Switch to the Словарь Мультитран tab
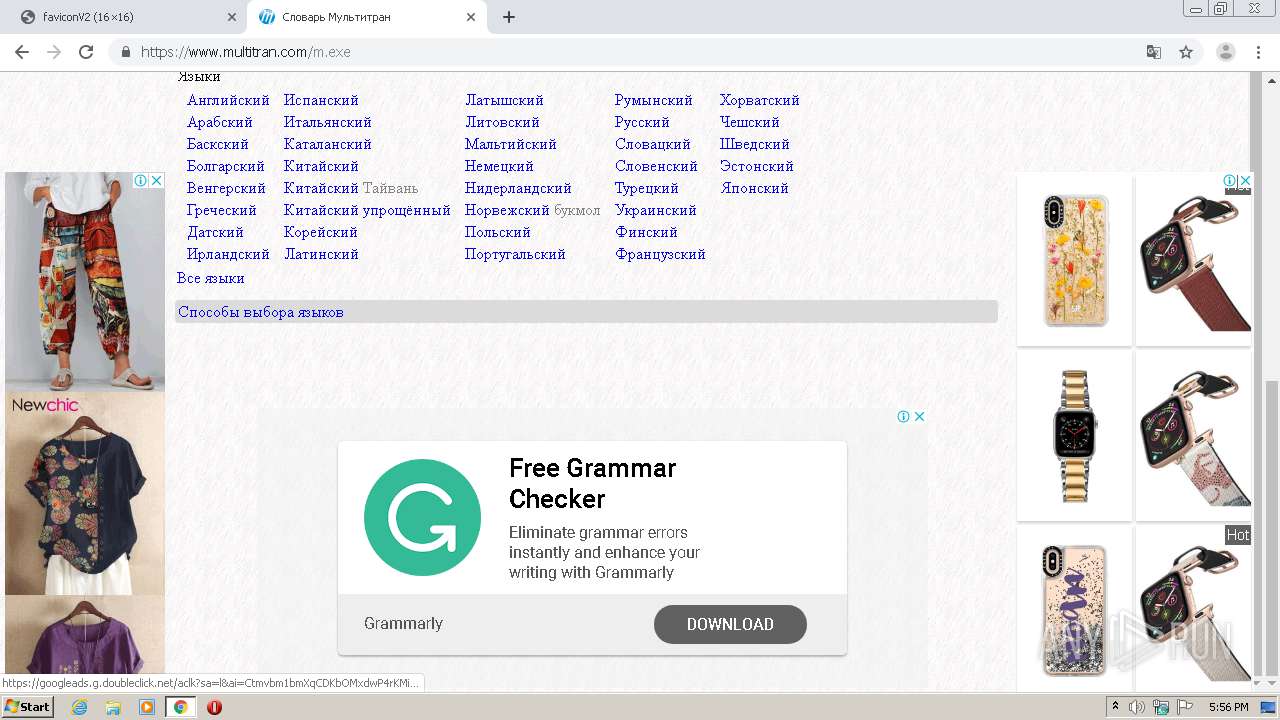1280x720 pixels. click(366, 17)
